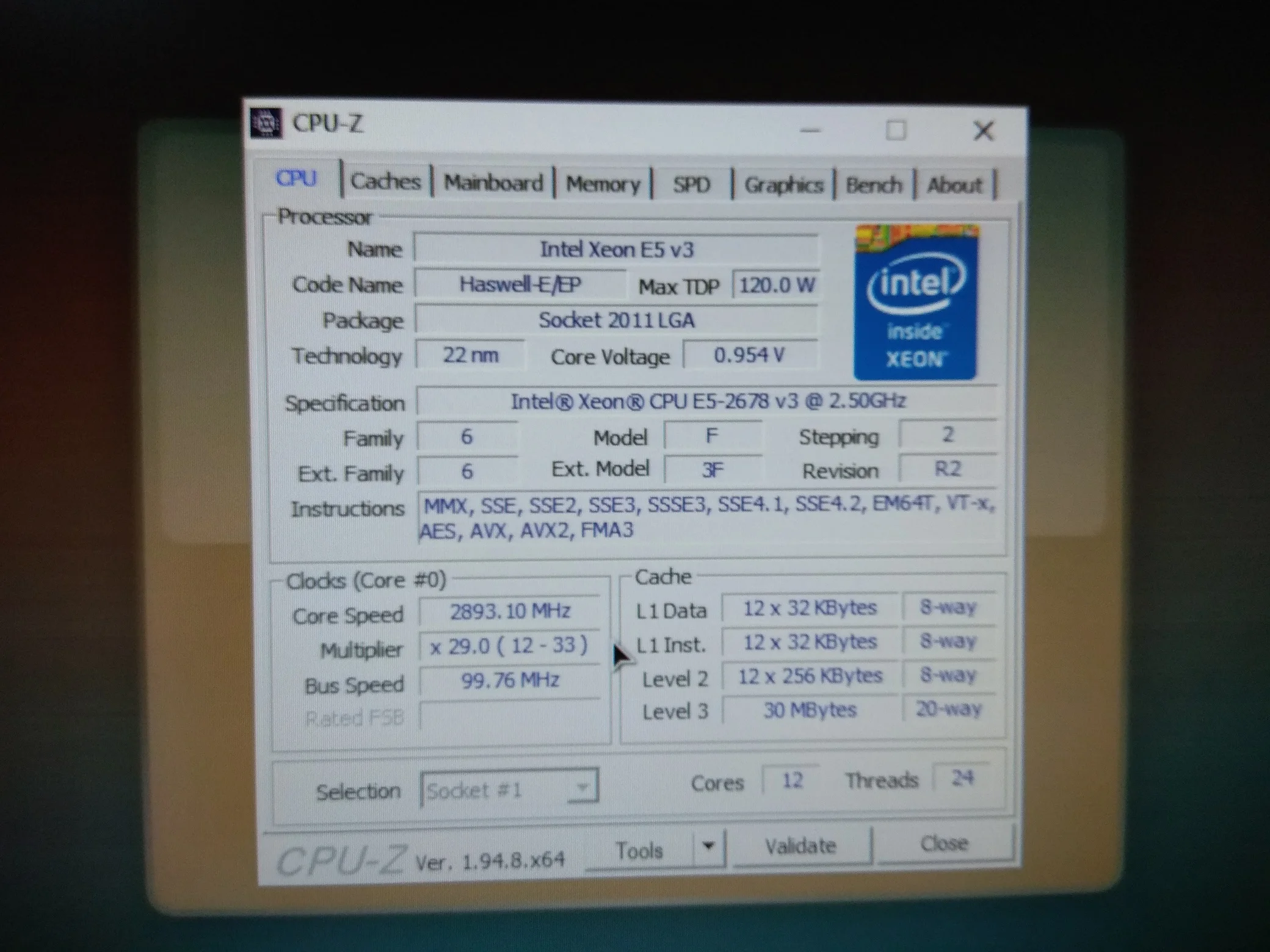Open the Tools dropdown arrow
Screen dimensions: 1270x952
tap(708, 847)
